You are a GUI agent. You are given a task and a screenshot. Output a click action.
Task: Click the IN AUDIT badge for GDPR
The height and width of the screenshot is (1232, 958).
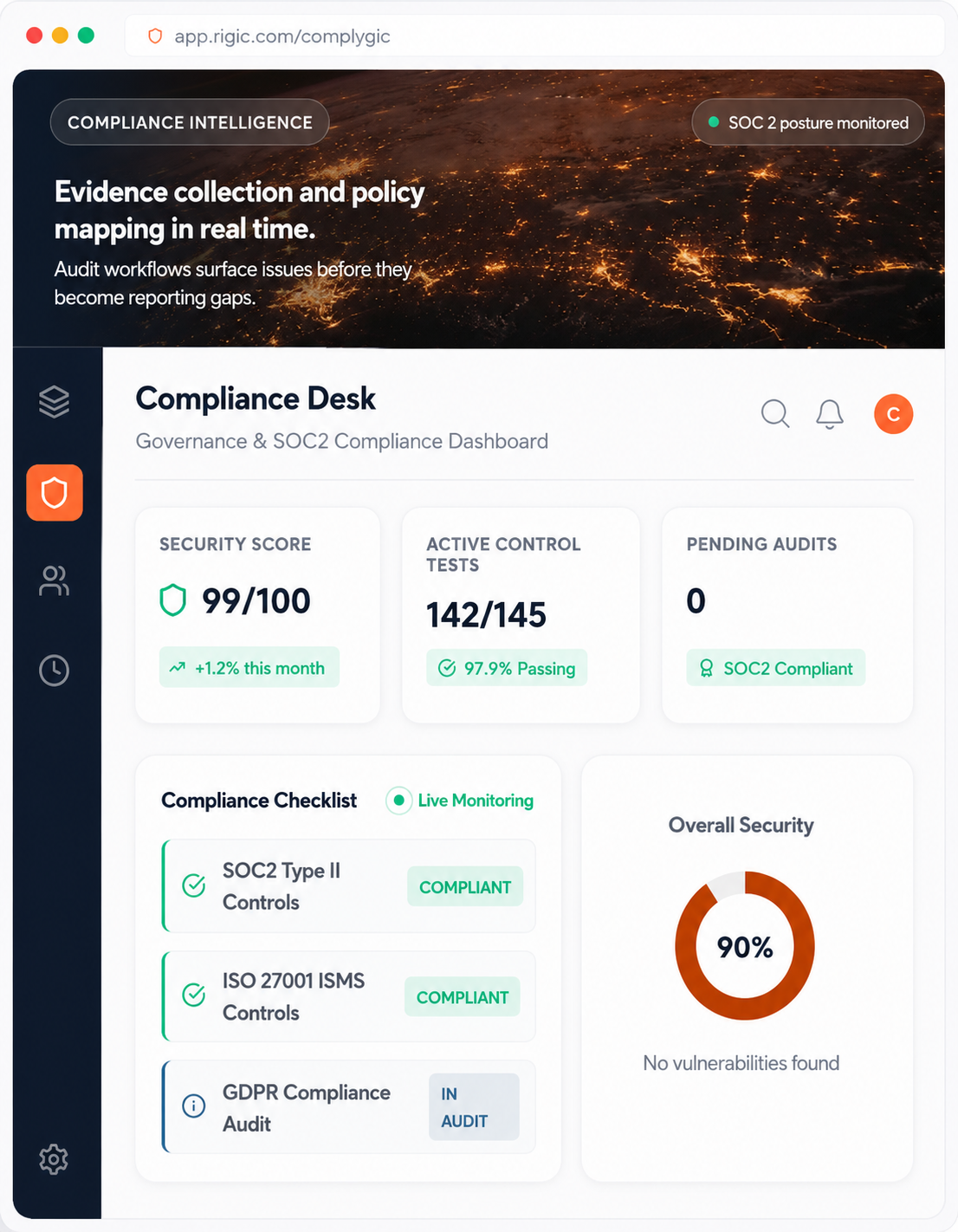coord(474,1107)
